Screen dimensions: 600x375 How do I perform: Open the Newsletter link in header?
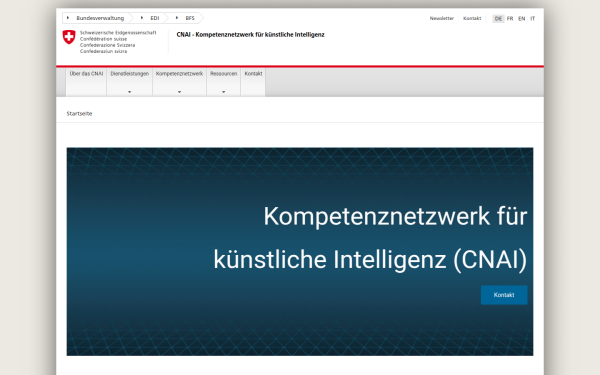click(x=442, y=18)
